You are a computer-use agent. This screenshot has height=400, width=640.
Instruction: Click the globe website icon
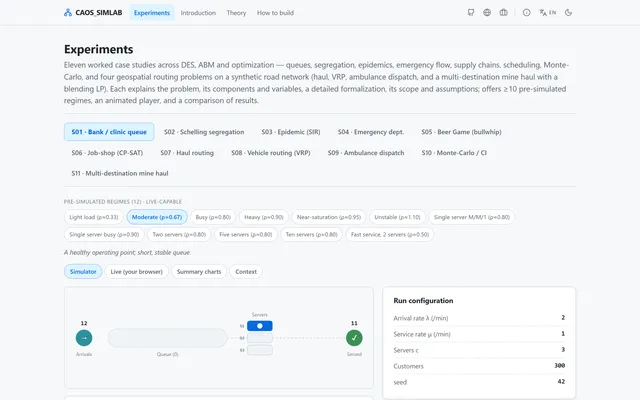[x=487, y=13]
